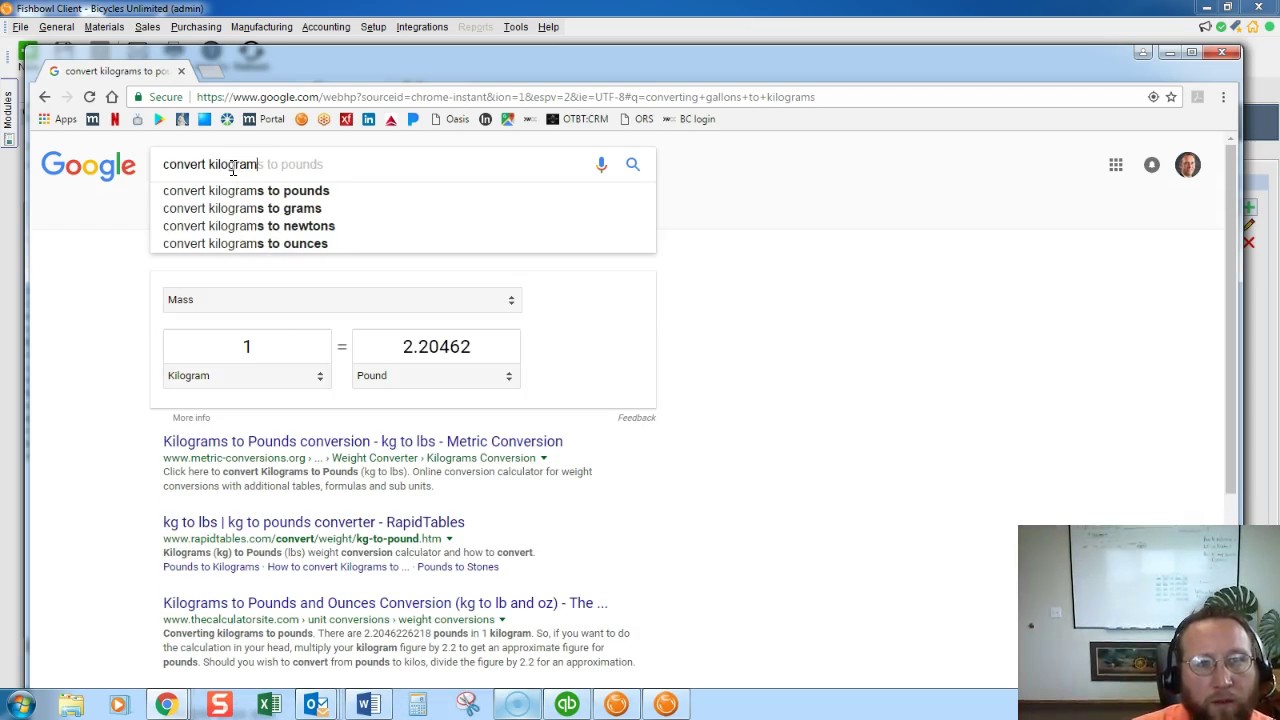Image resolution: width=1280 pixels, height=720 pixels.
Task: Open Word from the taskbar
Action: (x=368, y=704)
